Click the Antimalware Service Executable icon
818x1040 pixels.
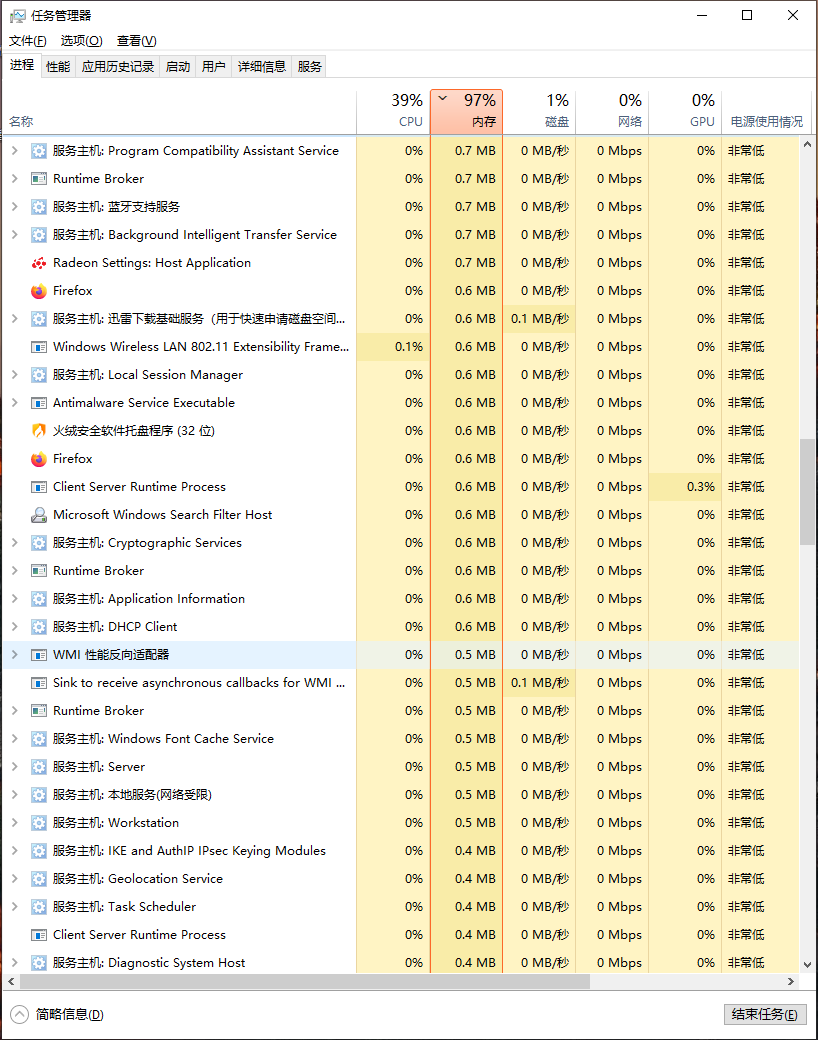pos(39,403)
